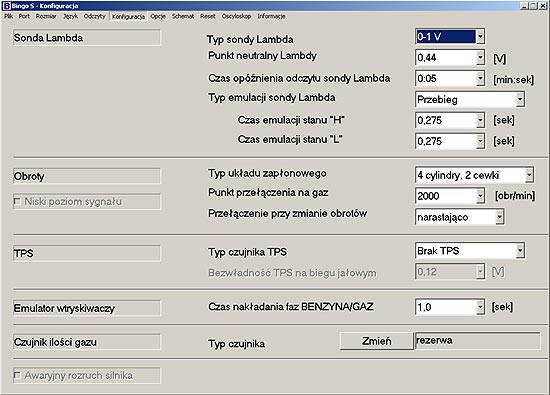Open the Informacje menu
The image size is (550, 395).
pyautogui.click(x=271, y=16)
